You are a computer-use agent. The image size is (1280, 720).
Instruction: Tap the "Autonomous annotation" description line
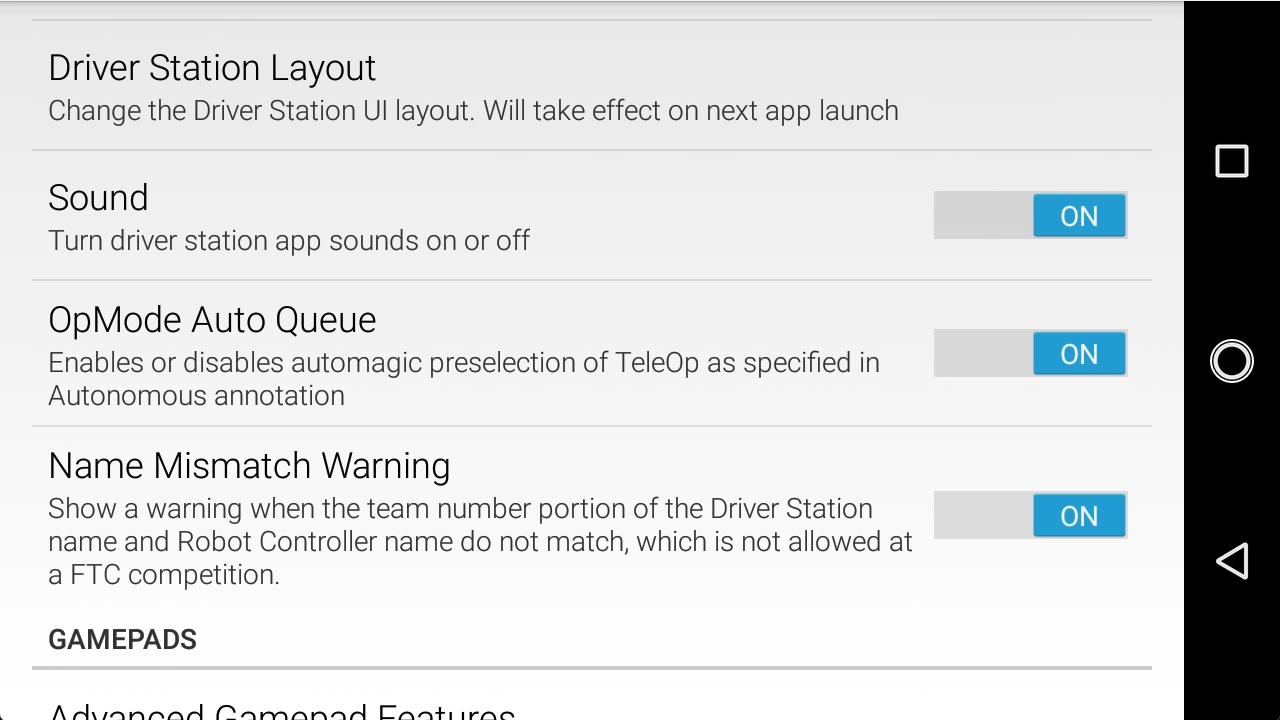[196, 396]
